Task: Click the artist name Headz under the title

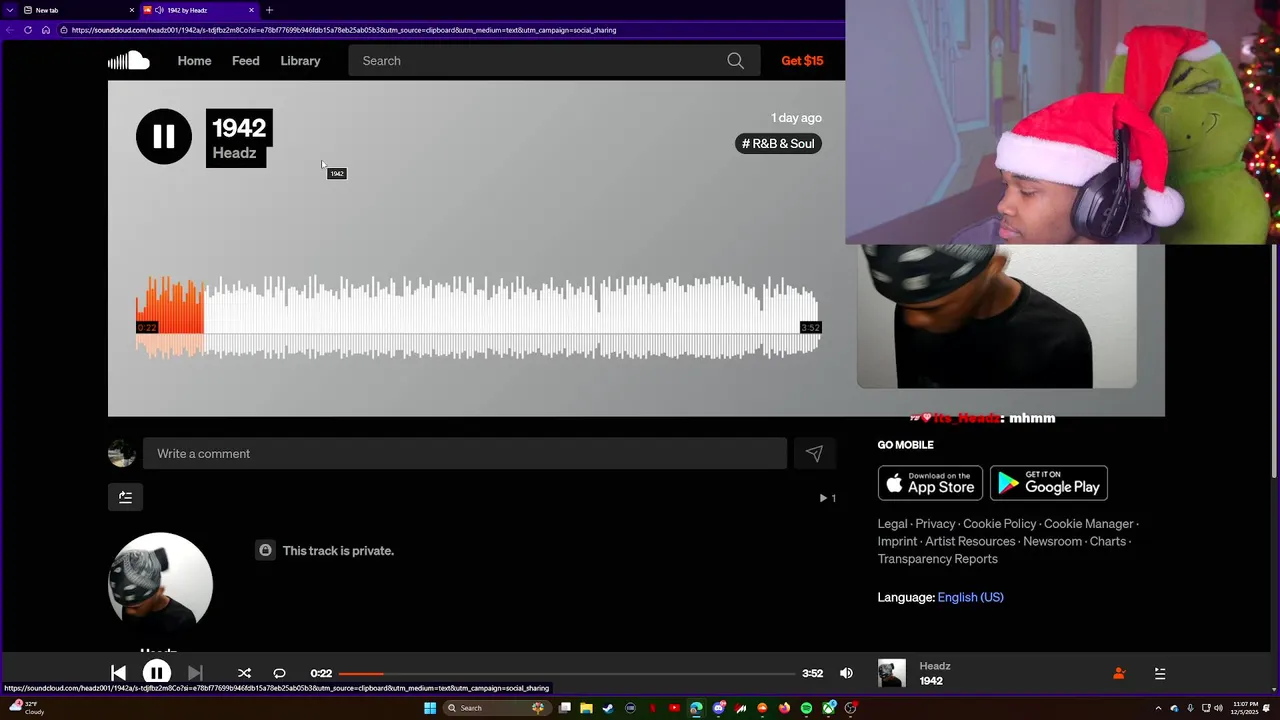Action: tap(234, 153)
